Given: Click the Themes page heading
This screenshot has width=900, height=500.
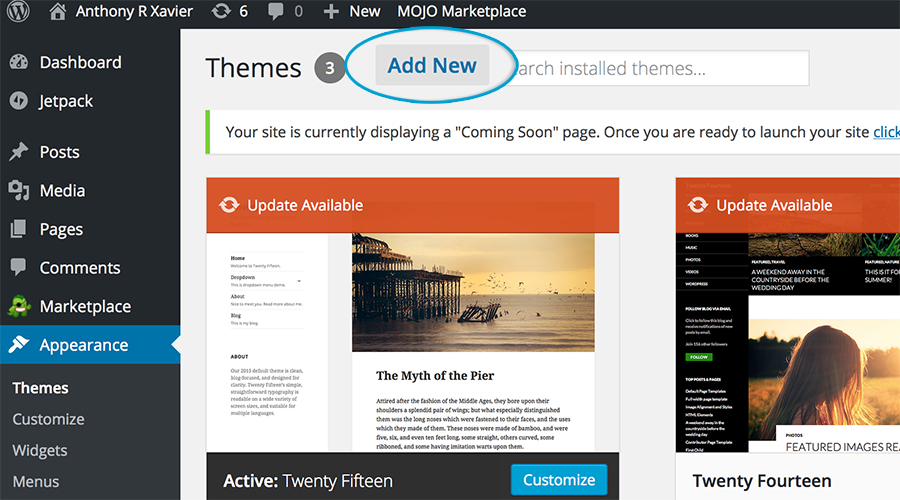Looking at the screenshot, I should 253,68.
